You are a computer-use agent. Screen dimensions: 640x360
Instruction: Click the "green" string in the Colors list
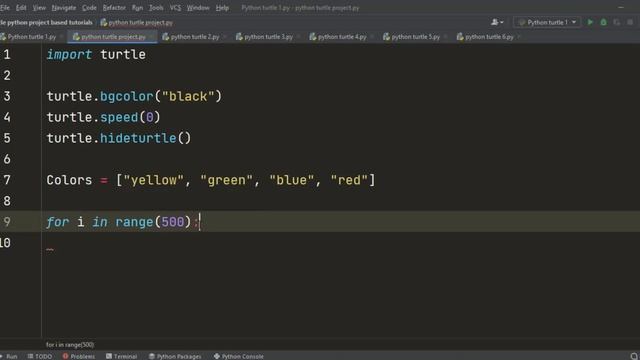tap(227, 180)
